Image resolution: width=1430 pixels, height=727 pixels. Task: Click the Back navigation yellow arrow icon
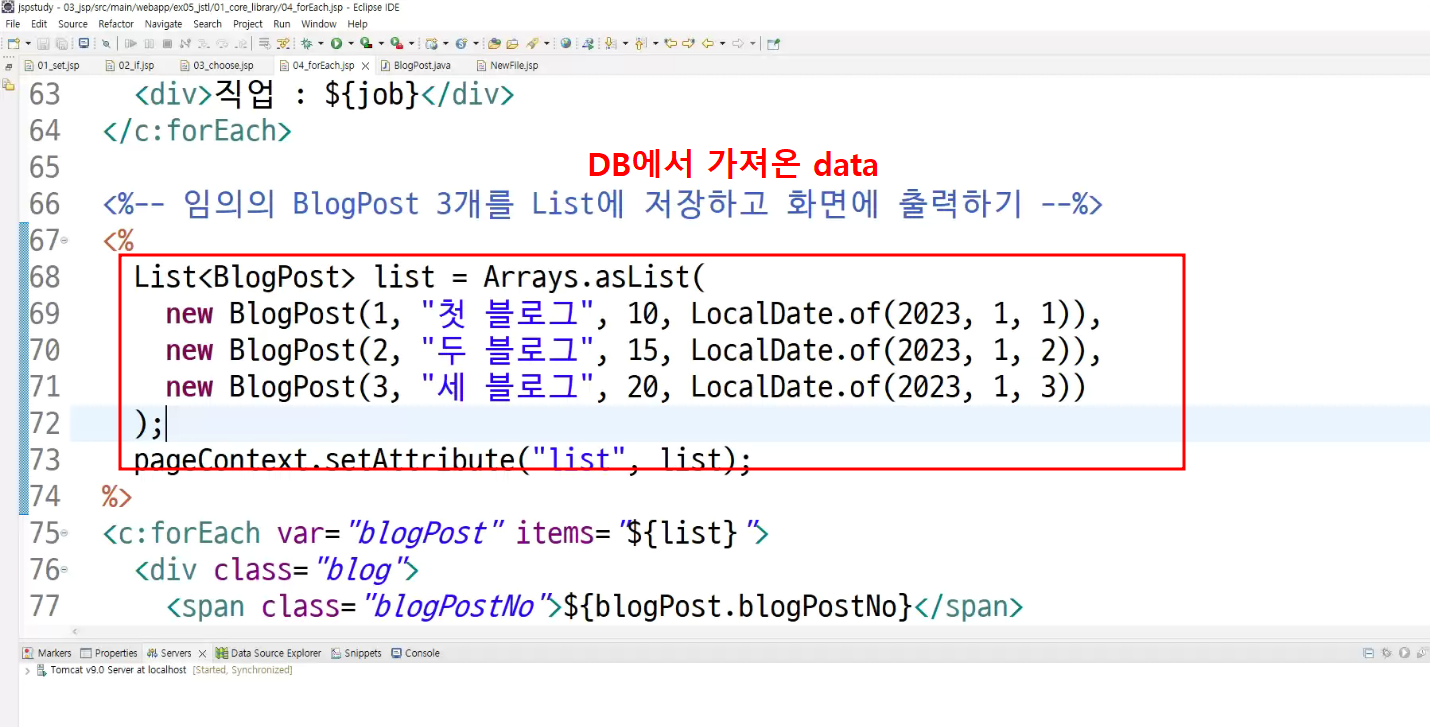tap(708, 44)
